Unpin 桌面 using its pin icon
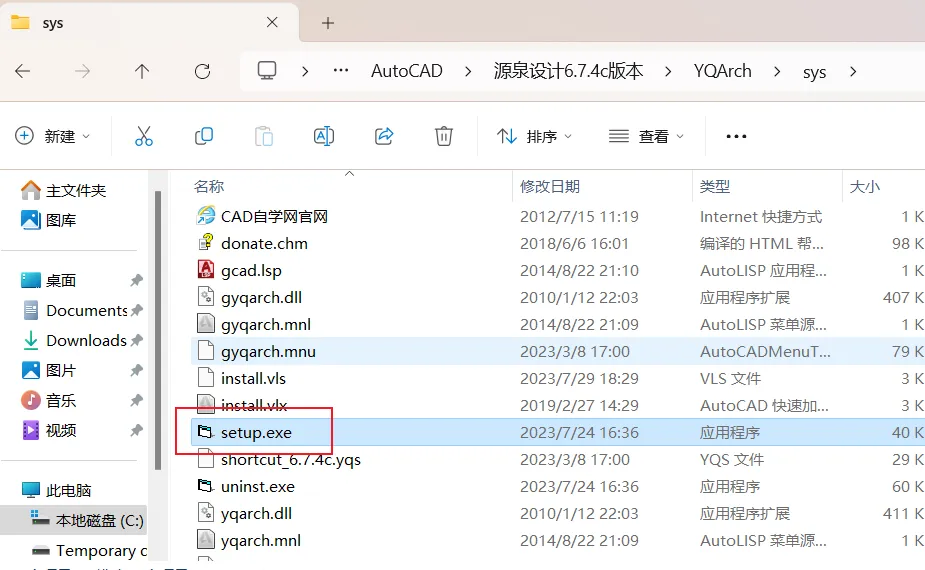This screenshot has width=925, height=570. point(136,280)
